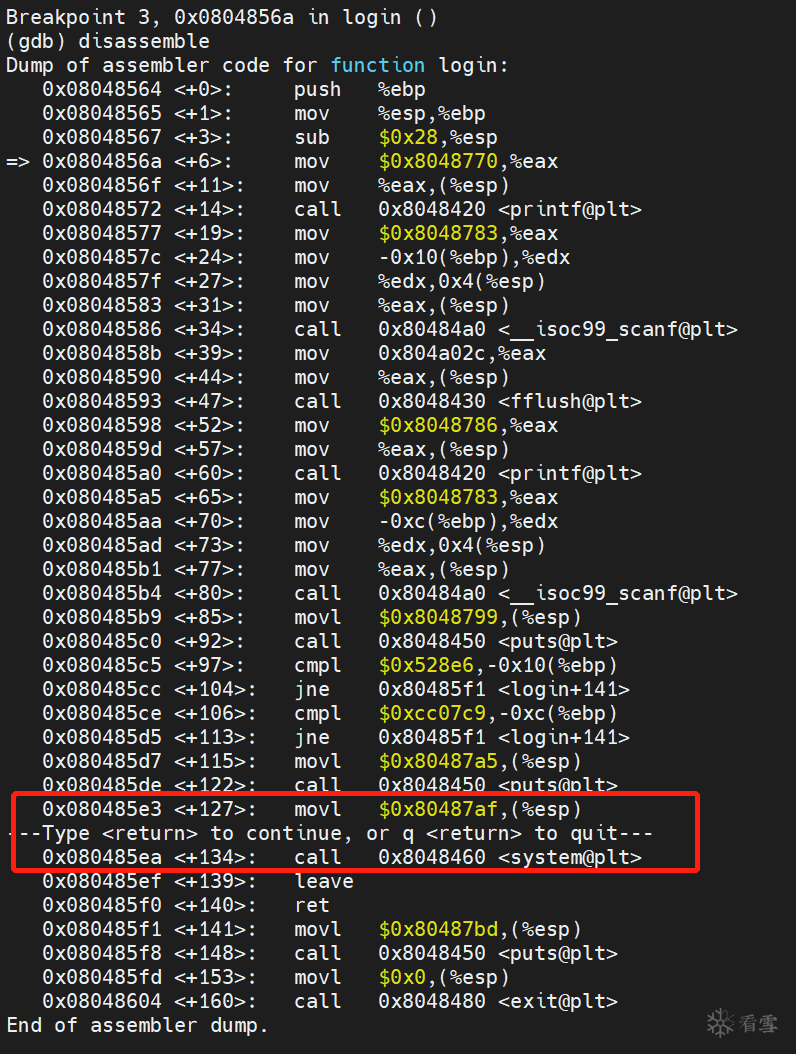Click the '$0x80487bd' movl operand
The image size is (796, 1054).
click(x=438, y=930)
